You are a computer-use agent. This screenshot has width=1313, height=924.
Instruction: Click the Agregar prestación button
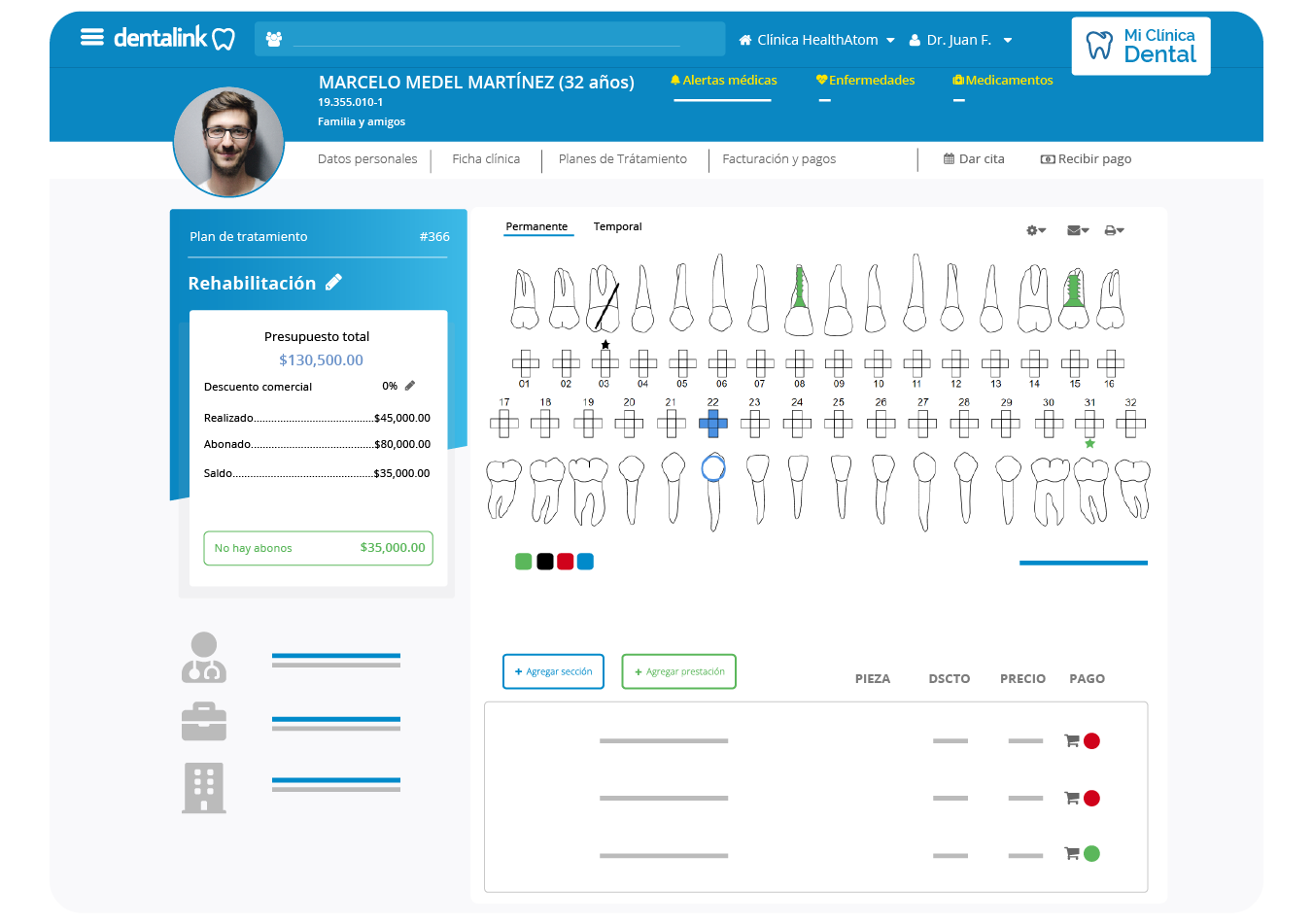(x=678, y=671)
